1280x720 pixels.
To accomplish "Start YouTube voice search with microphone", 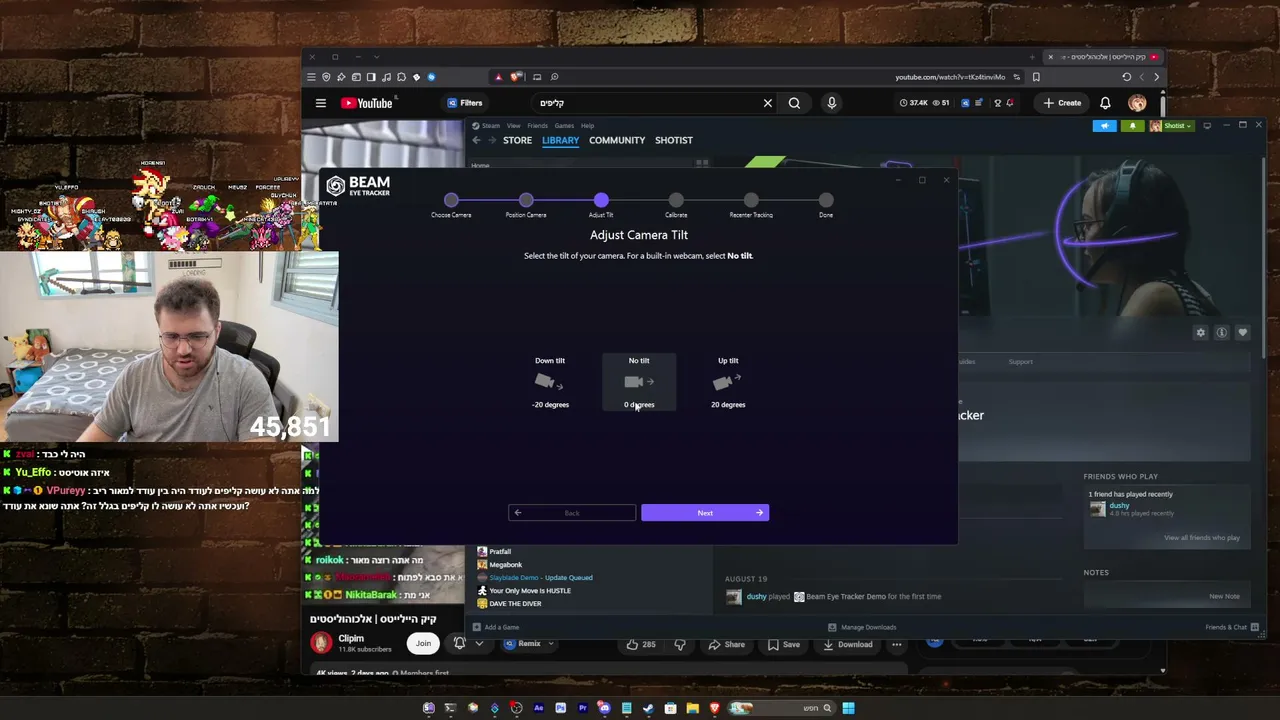I will point(831,103).
